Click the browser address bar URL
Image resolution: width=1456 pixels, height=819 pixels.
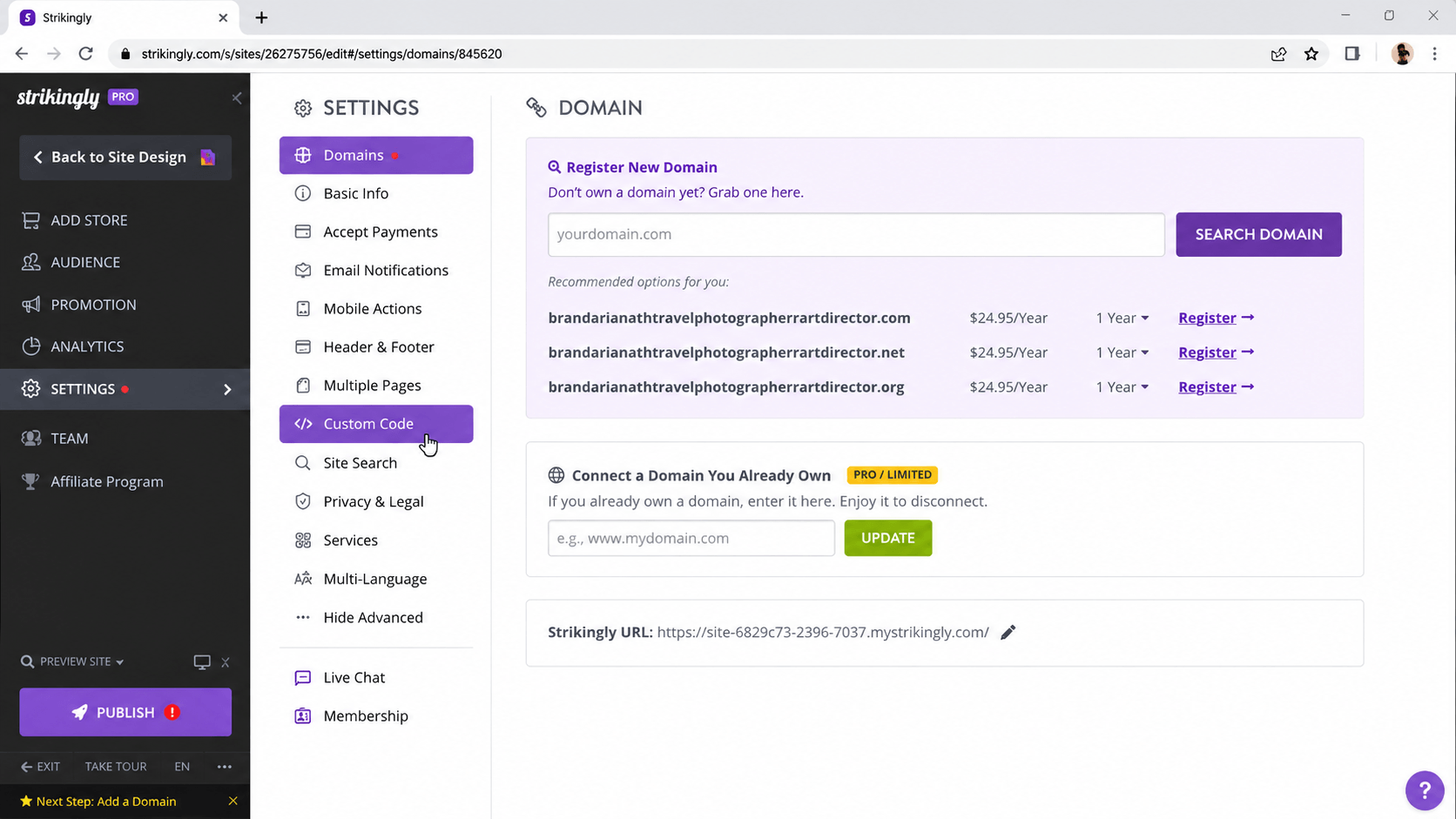(x=321, y=54)
